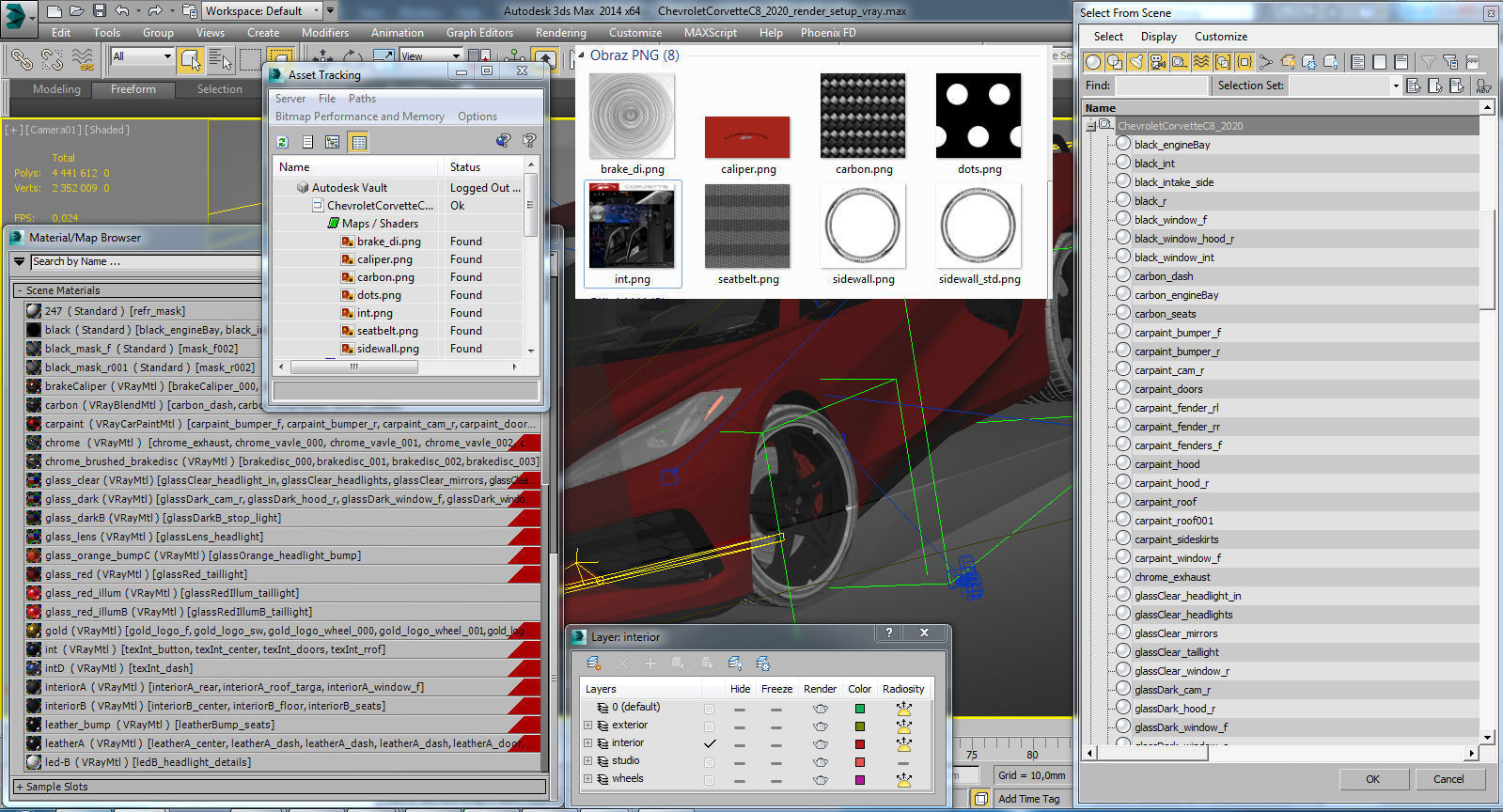Screen dimensions: 1503x812
Task: Open Display menu in Select From Scene
Action: click(1158, 37)
